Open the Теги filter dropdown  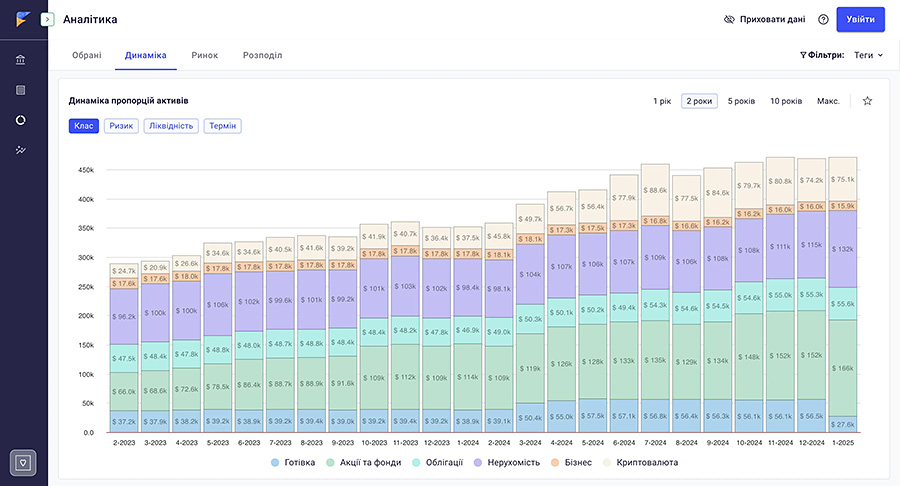[x=868, y=55]
